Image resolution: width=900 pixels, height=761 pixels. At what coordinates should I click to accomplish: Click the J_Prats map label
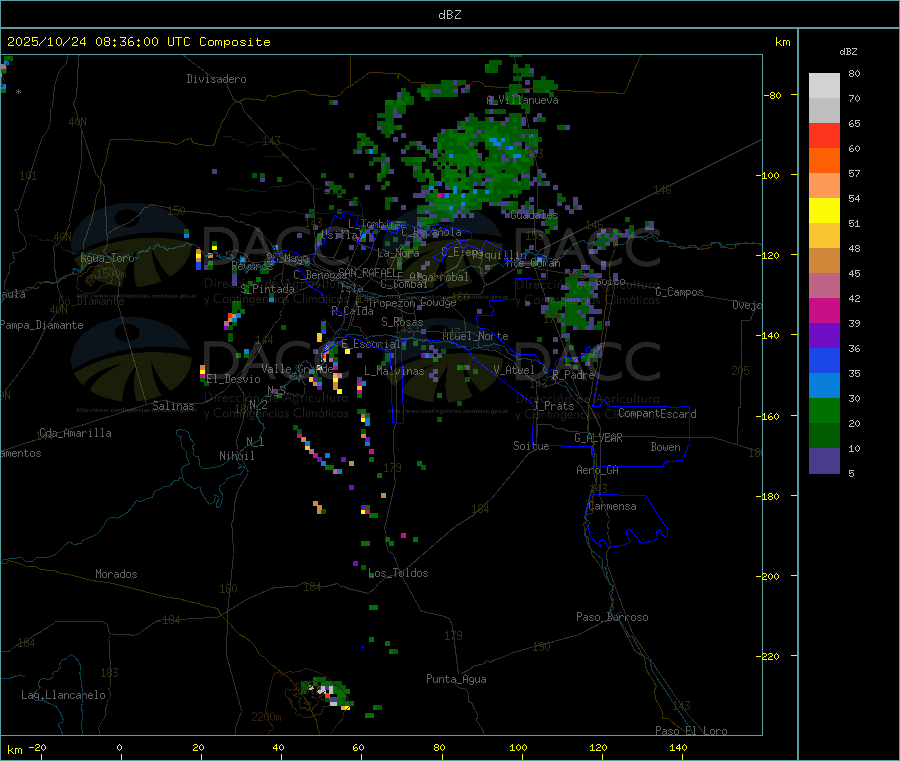(x=554, y=406)
